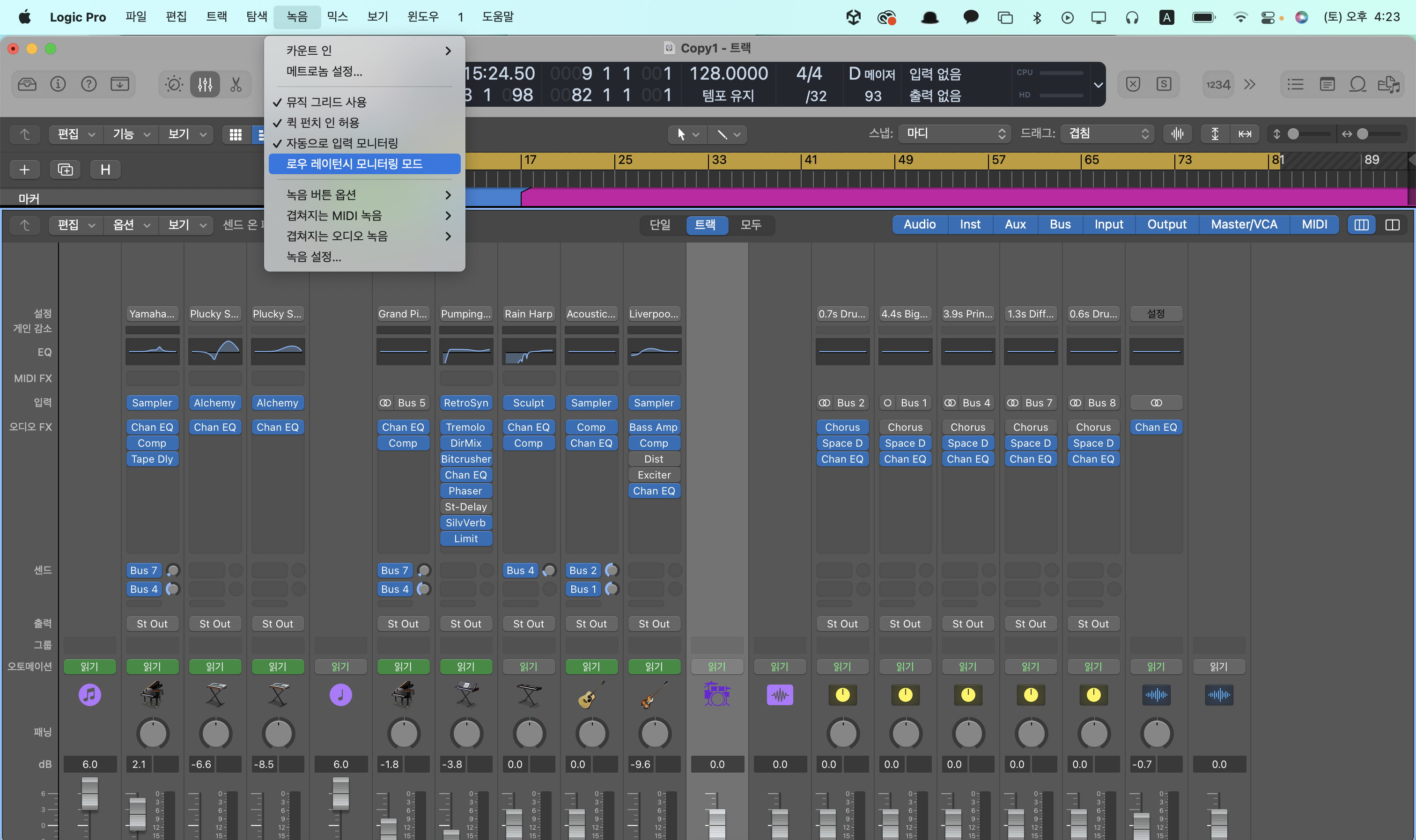
Task: Toggle the Aux channel filter button
Action: tap(1015, 224)
